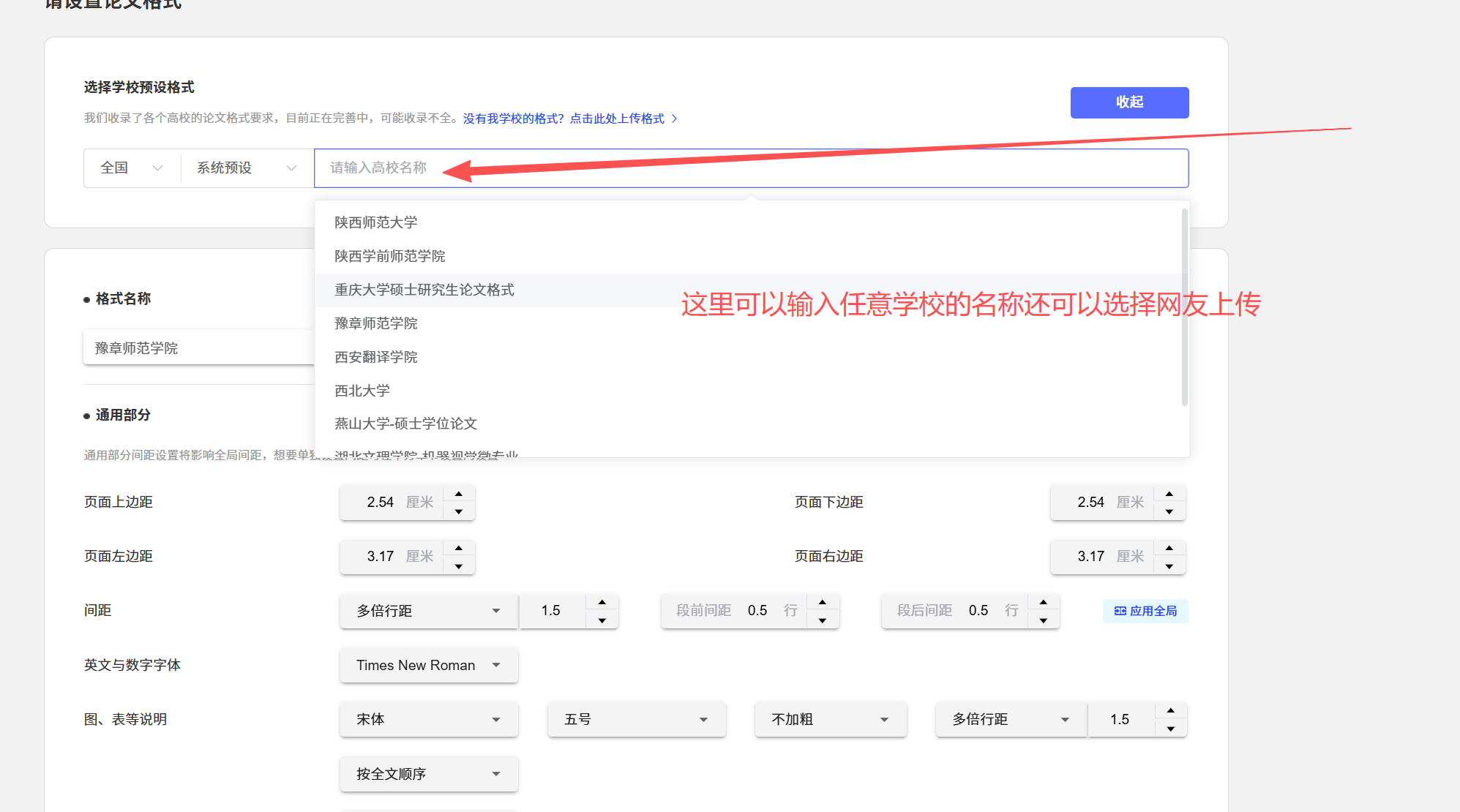Open the 点击此处上传格式 upload link
The height and width of the screenshot is (812, 1460).
pyautogui.click(x=617, y=119)
